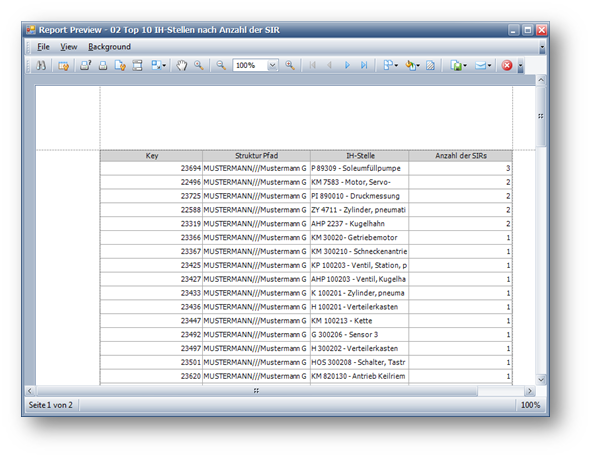
Task: Open the File menu
Action: (x=43, y=47)
